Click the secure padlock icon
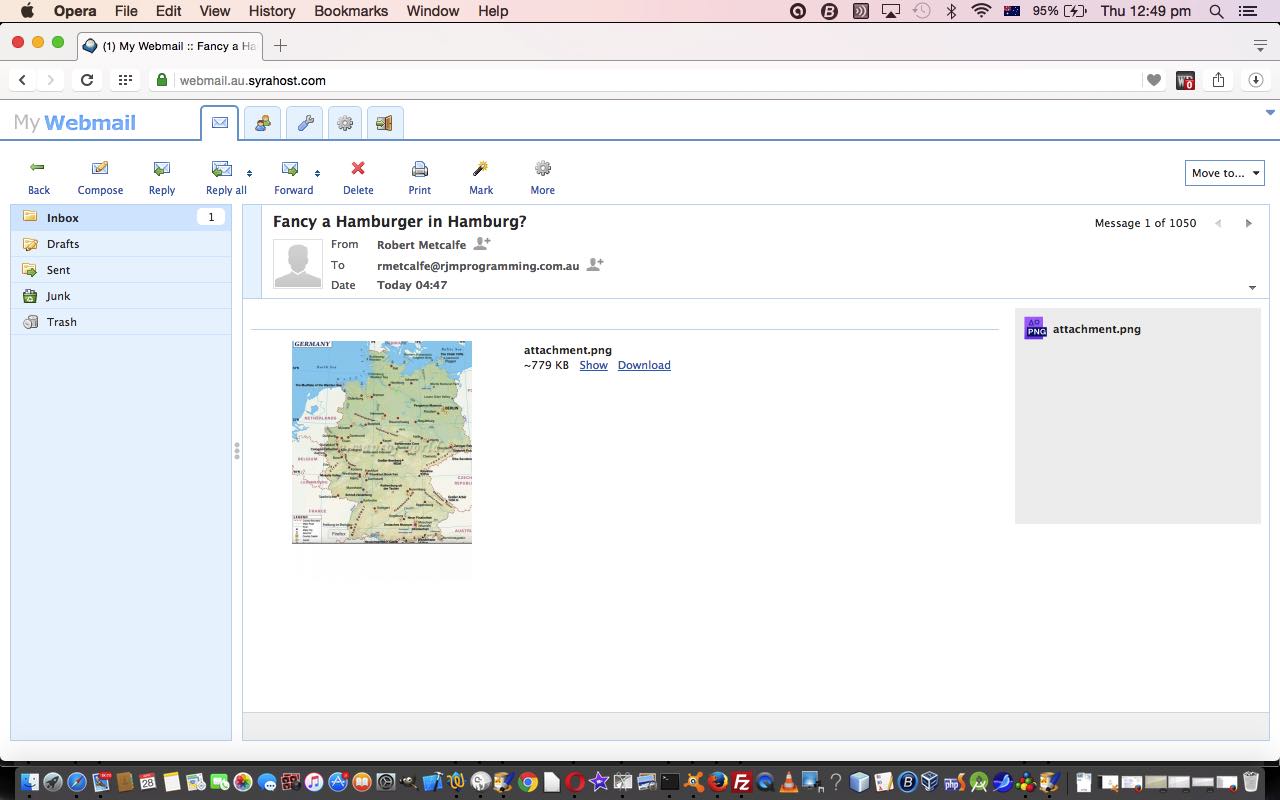 tap(162, 80)
